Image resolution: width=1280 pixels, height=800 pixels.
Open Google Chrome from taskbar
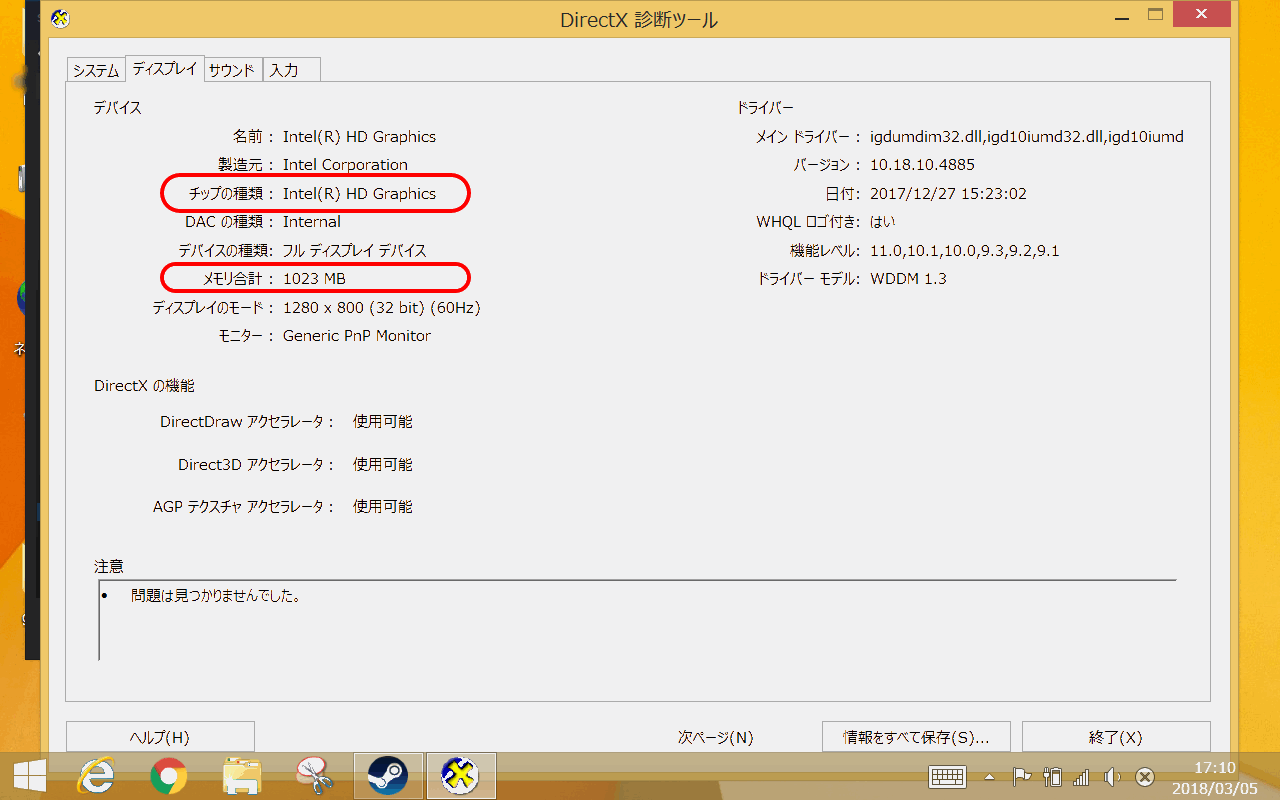[168, 775]
